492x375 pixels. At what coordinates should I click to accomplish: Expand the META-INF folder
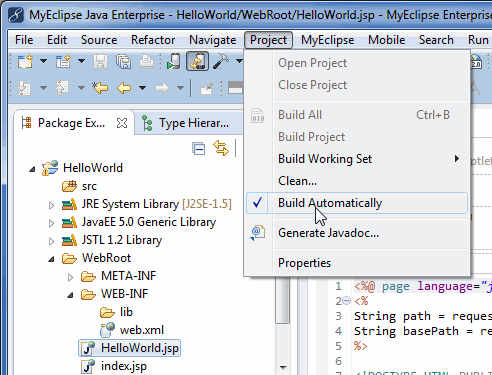tap(70, 277)
